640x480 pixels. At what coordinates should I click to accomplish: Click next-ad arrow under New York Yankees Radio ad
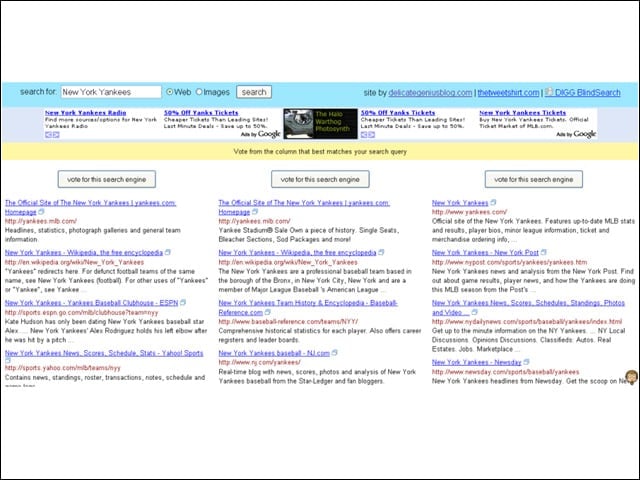pos(56,135)
